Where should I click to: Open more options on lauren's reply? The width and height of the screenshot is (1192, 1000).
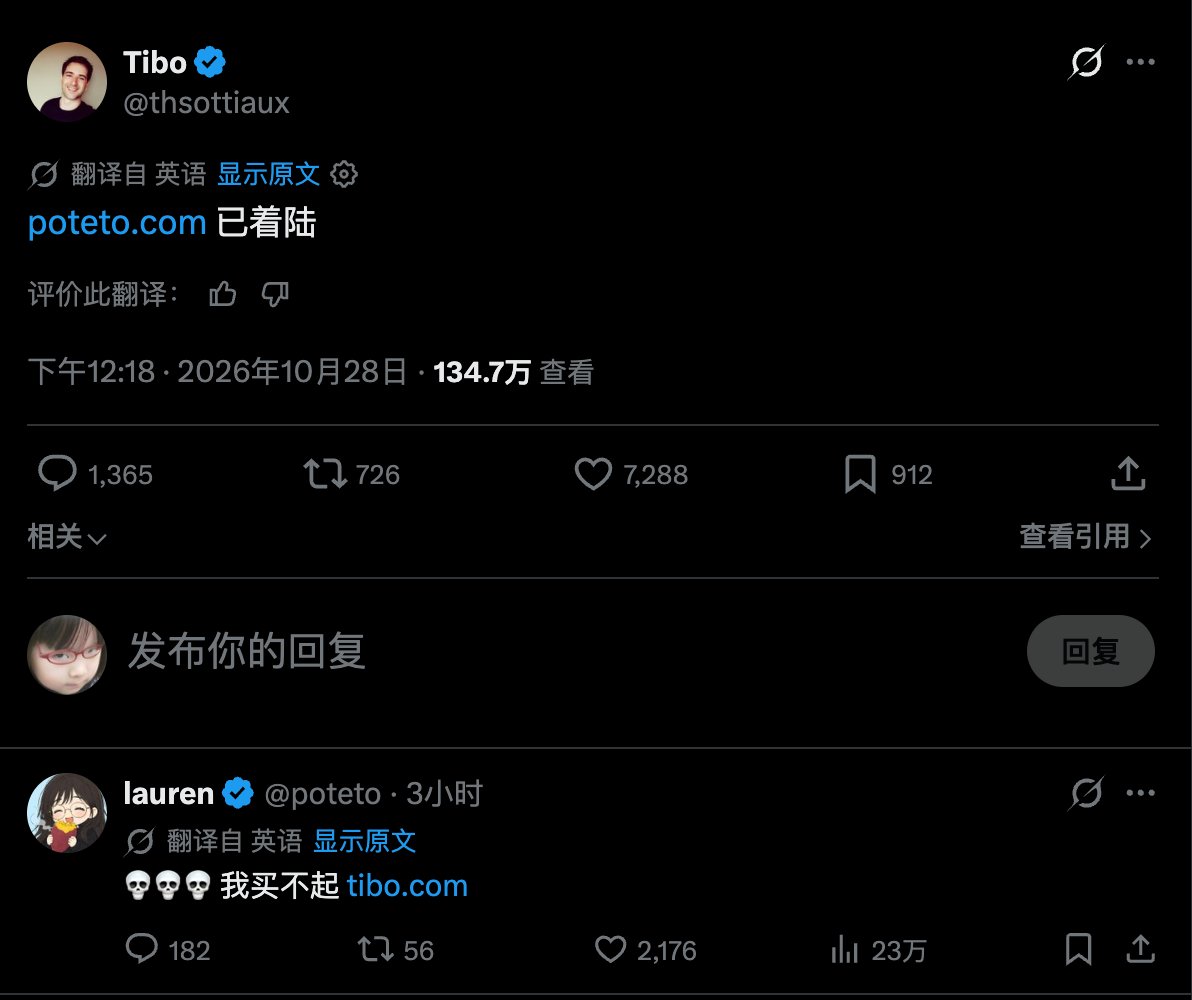coord(1140,793)
